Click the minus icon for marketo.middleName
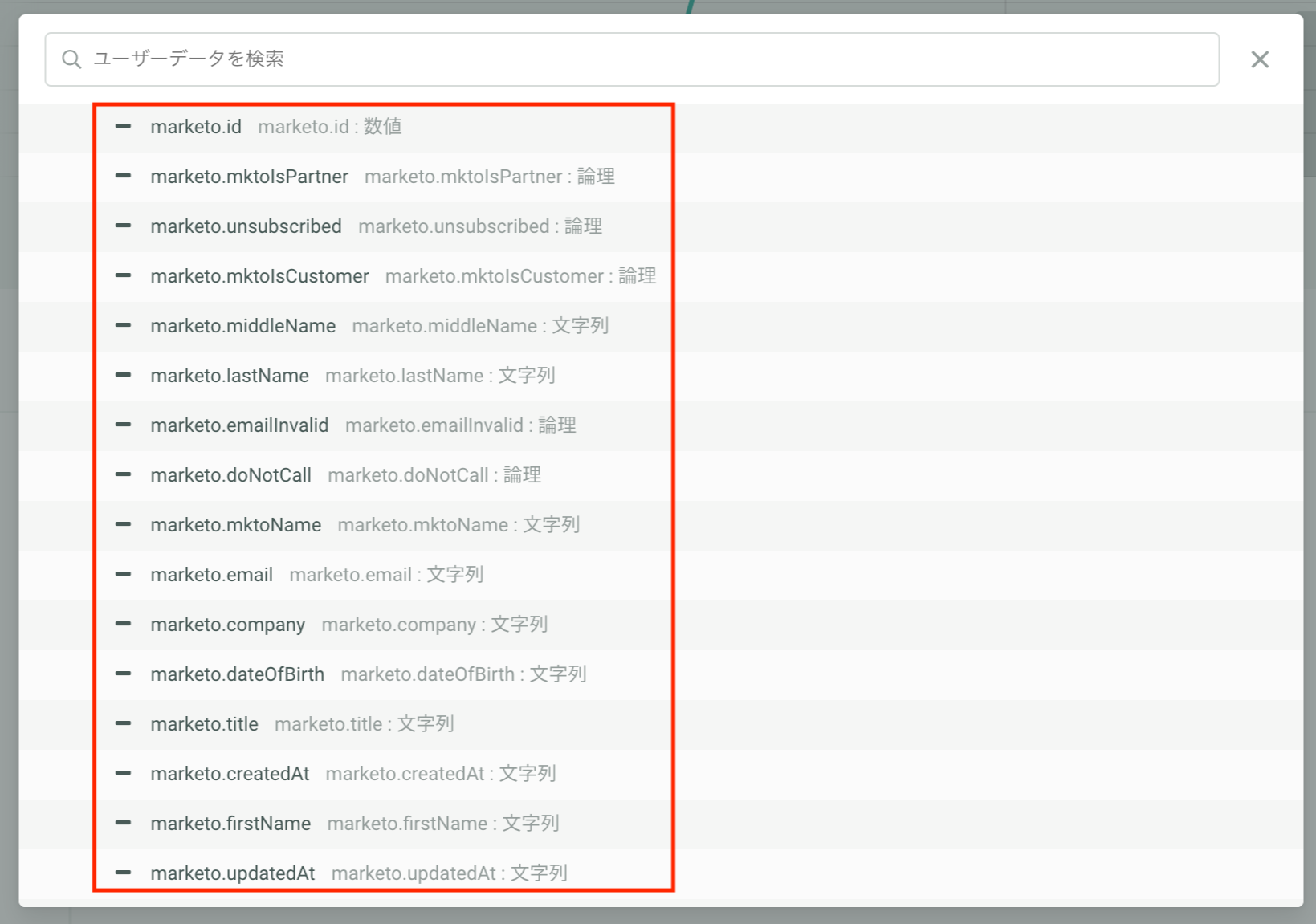1316x924 pixels. [x=123, y=325]
